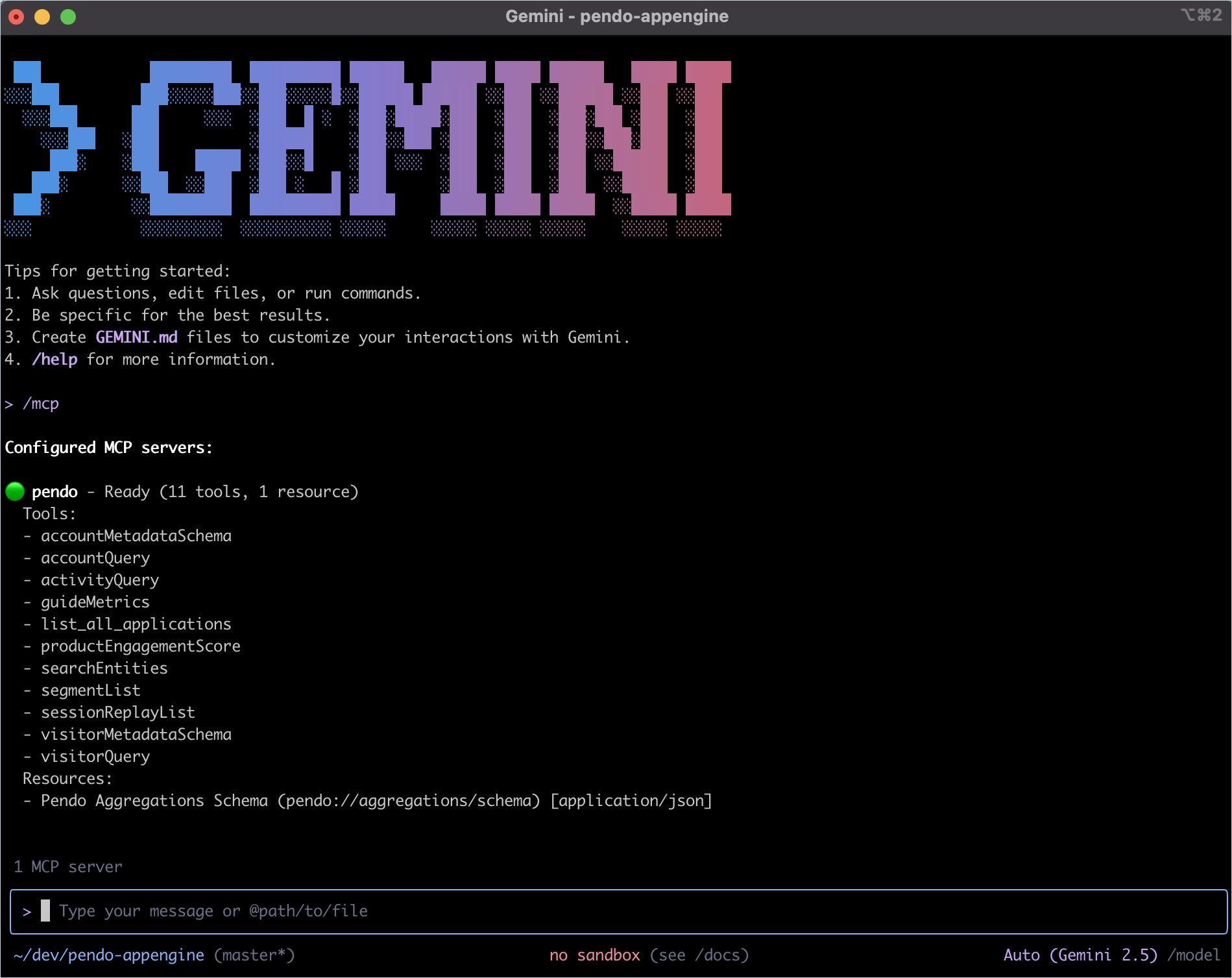Click the GEMINI.md highlighted text

136,337
